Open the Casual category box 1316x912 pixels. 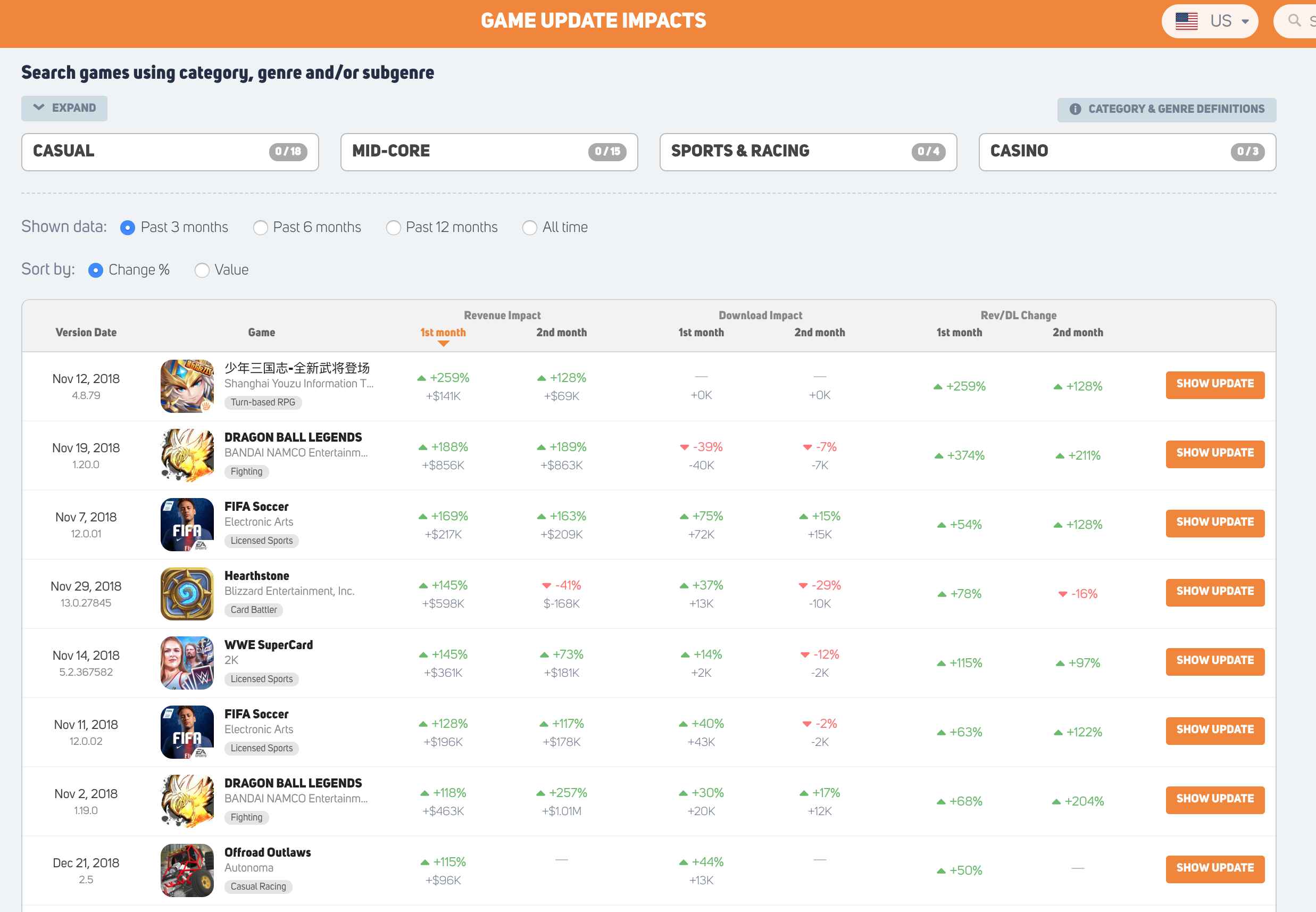click(x=170, y=152)
